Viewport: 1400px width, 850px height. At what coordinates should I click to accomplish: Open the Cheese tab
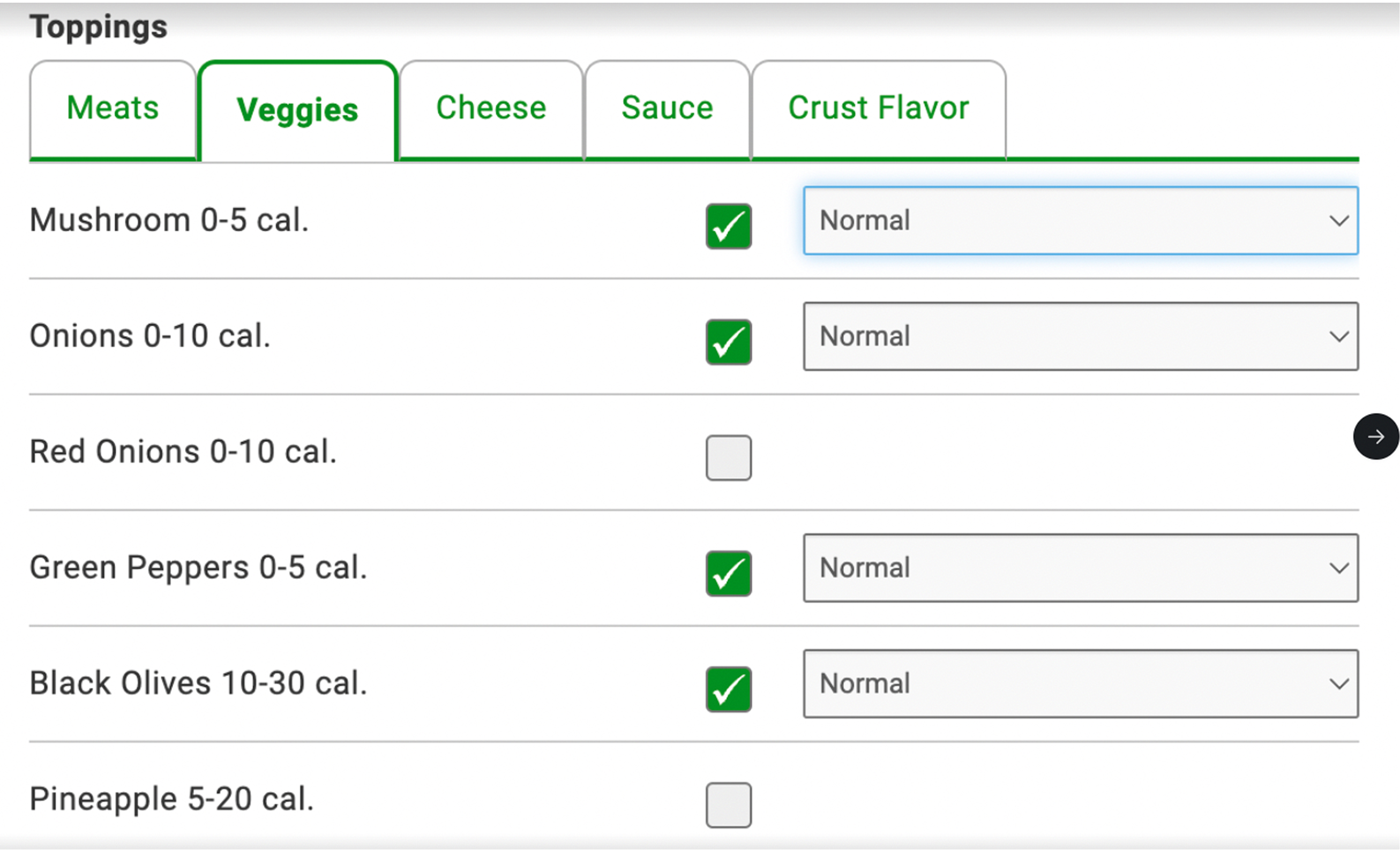(491, 107)
